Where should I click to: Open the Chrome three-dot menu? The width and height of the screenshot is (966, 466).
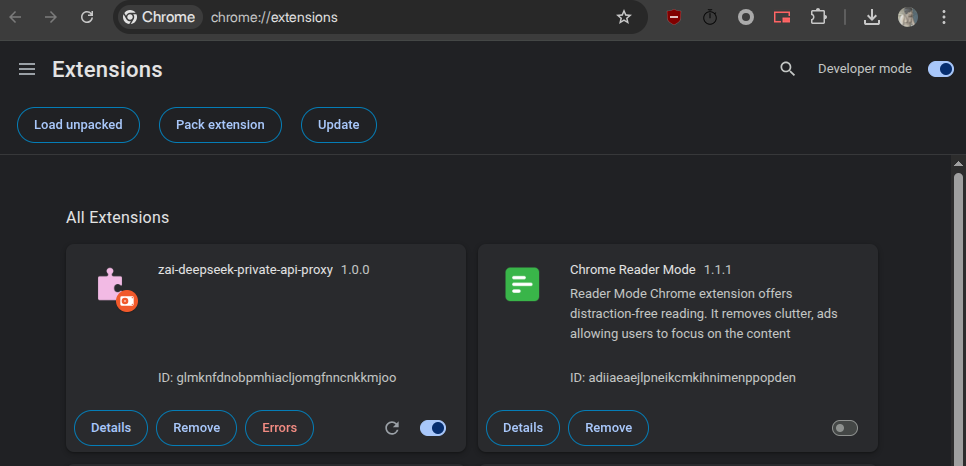pyautogui.click(x=944, y=17)
